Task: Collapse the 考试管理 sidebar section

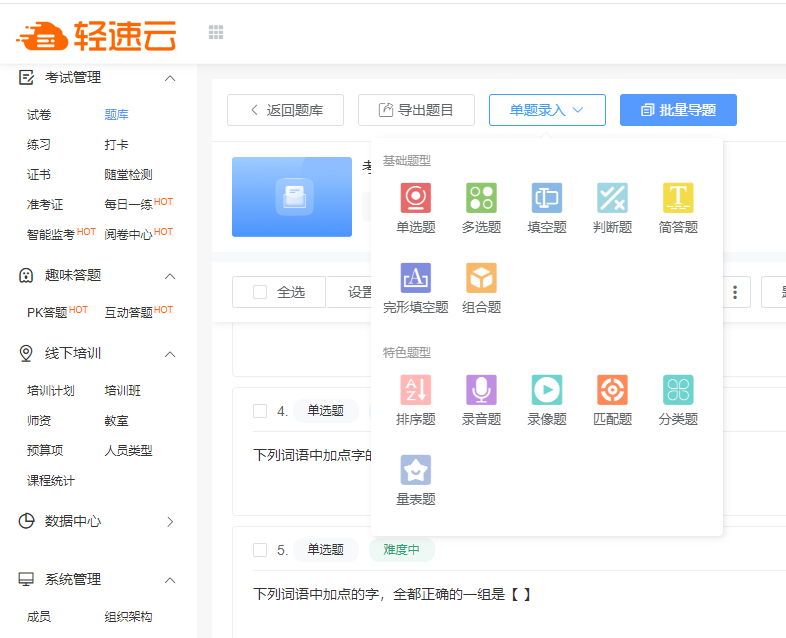Action: [170, 78]
